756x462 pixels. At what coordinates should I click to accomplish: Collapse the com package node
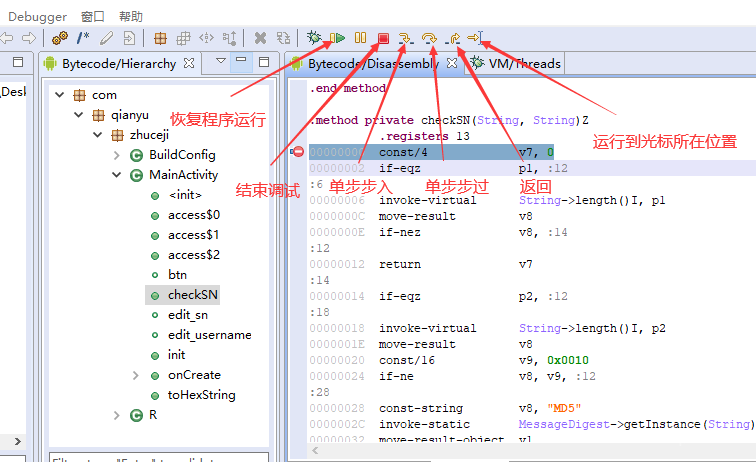[60, 95]
